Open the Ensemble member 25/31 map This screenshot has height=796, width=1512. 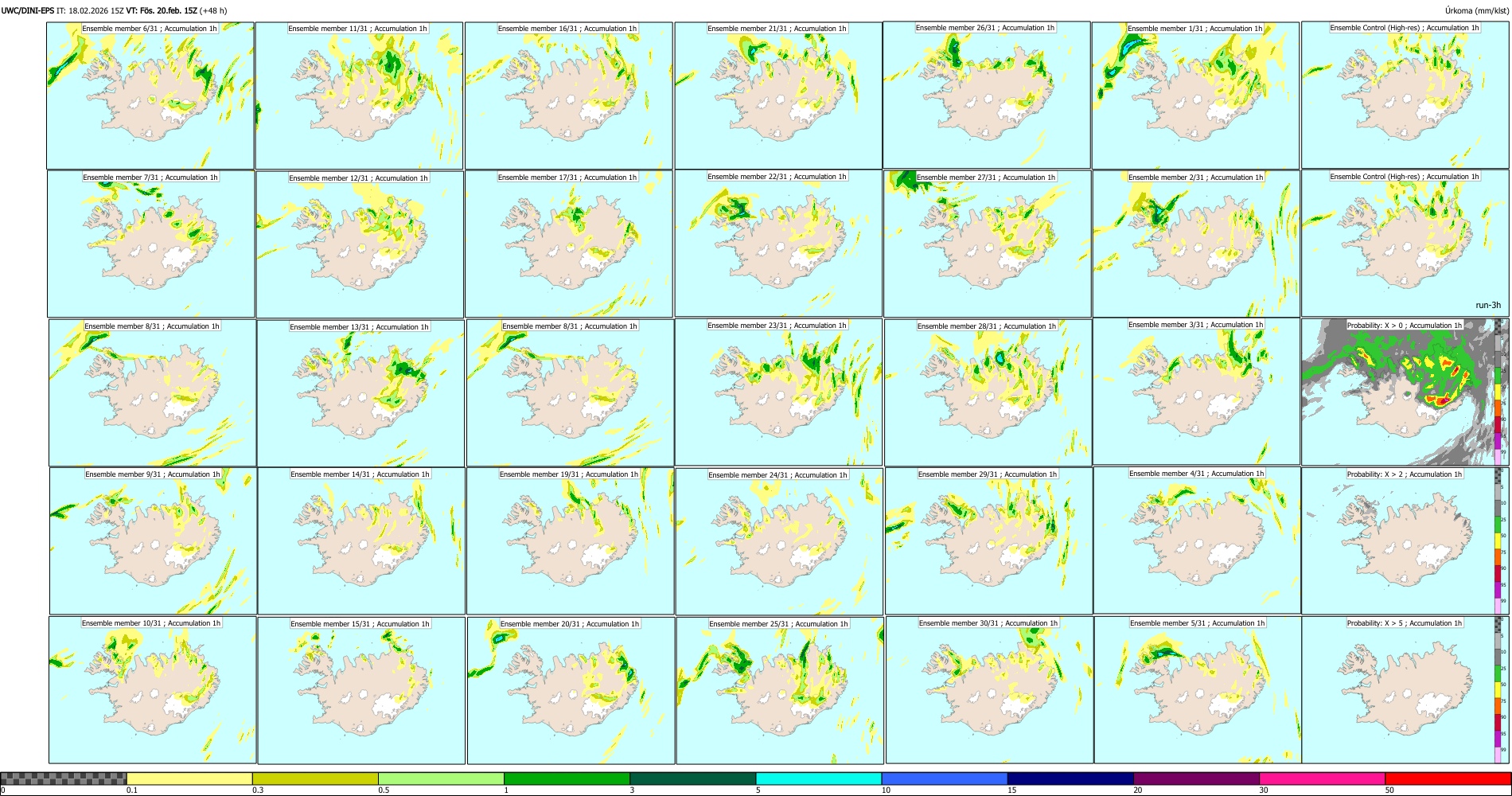(x=780, y=690)
